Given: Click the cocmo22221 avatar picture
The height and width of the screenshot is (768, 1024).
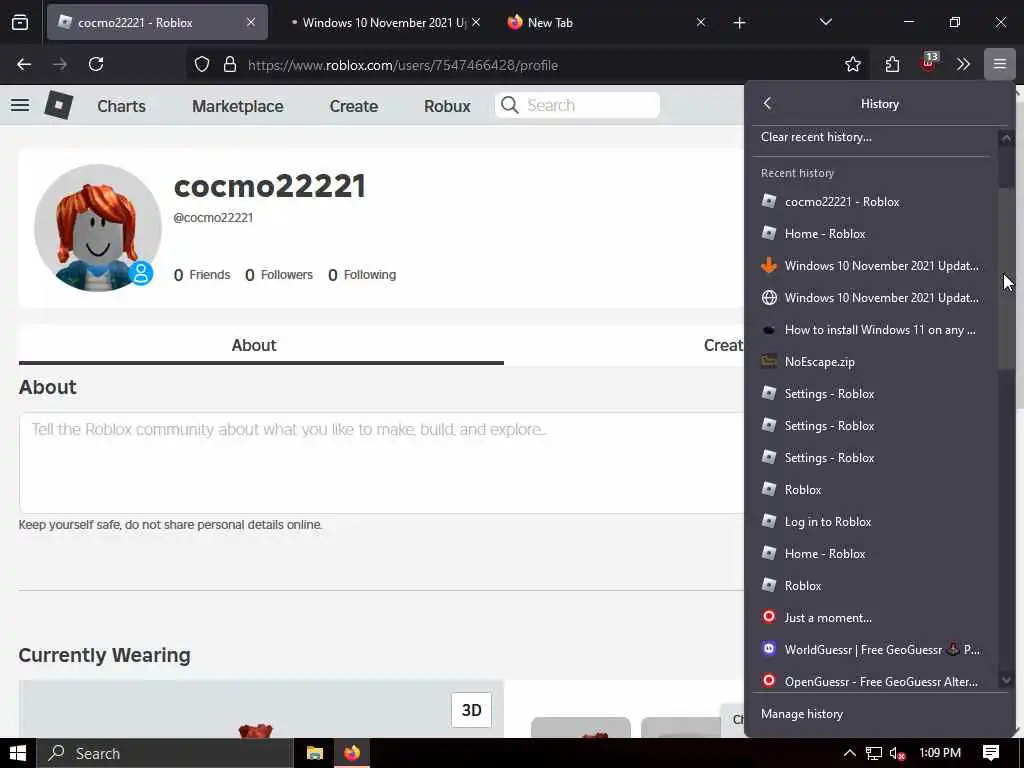Looking at the screenshot, I should pos(97,228).
